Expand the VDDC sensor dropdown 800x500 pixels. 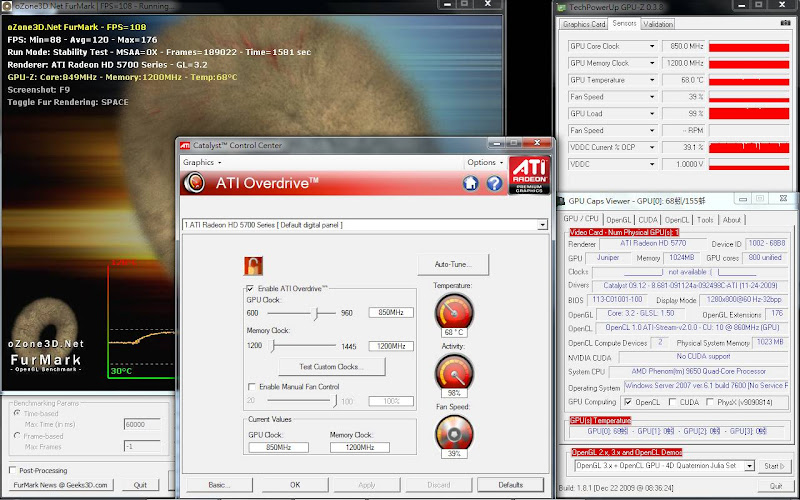pos(652,164)
